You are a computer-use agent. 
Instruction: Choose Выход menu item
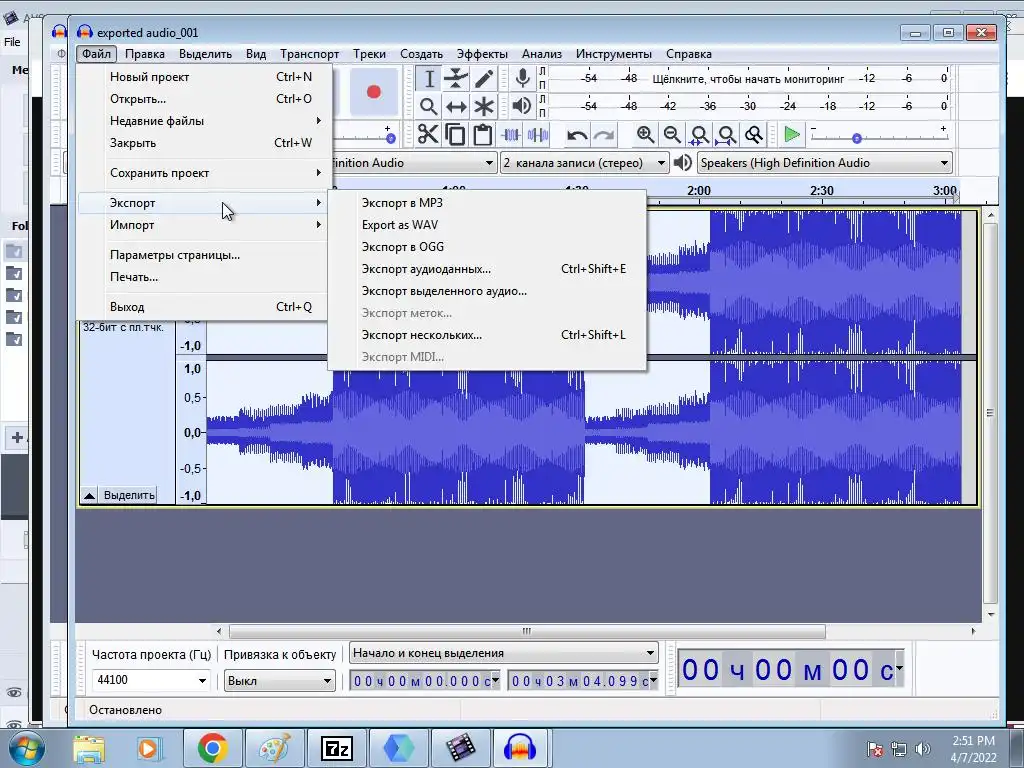tap(203, 307)
